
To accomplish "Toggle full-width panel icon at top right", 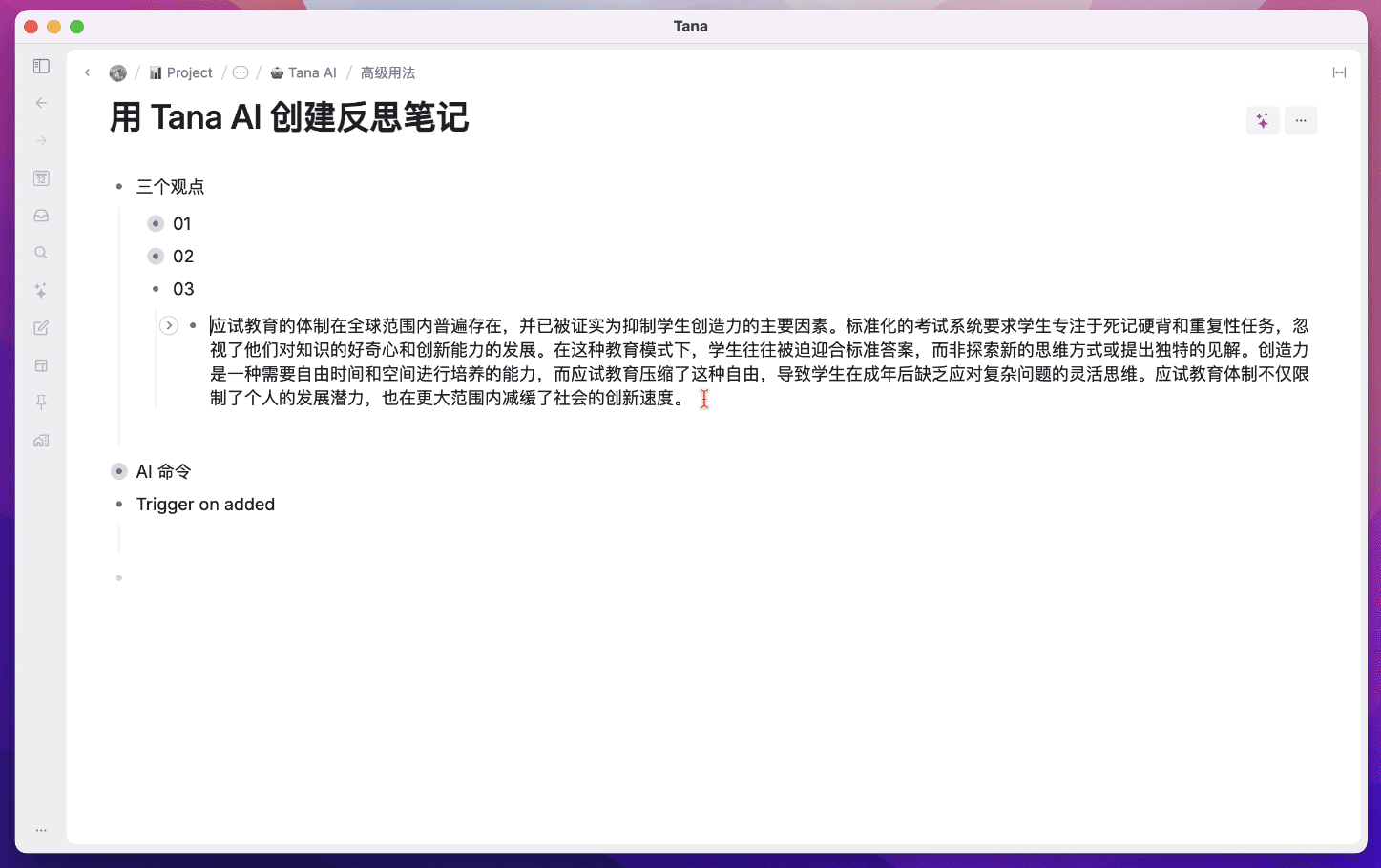I will (x=1339, y=72).
